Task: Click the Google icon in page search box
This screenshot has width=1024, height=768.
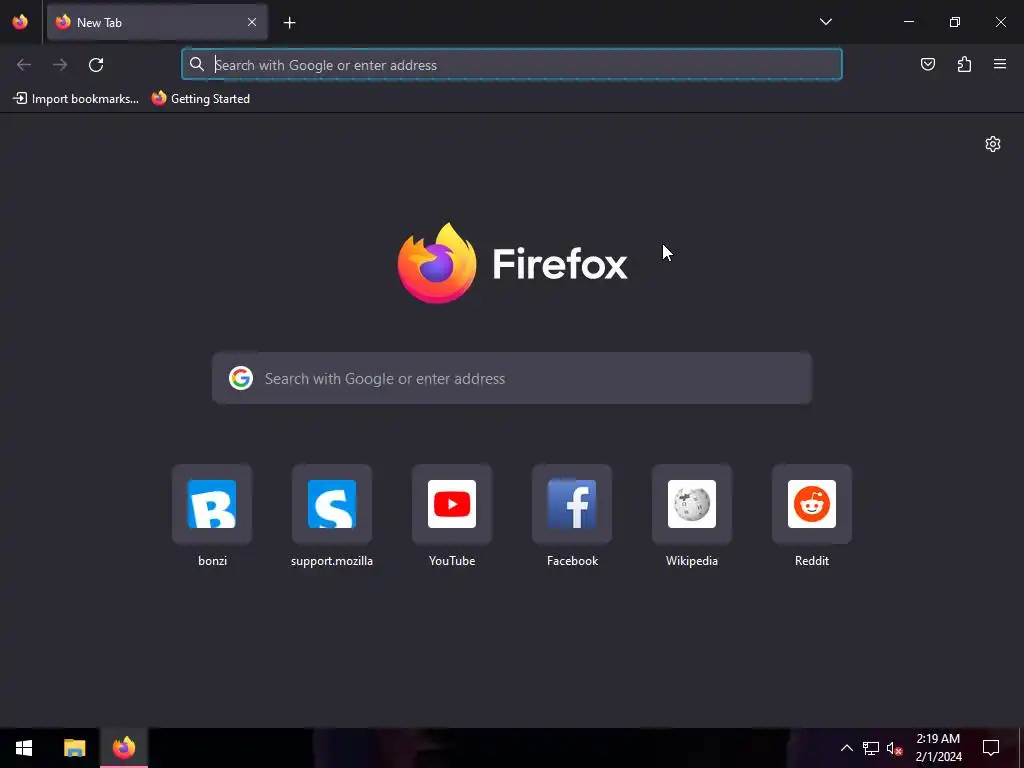Action: (x=241, y=378)
